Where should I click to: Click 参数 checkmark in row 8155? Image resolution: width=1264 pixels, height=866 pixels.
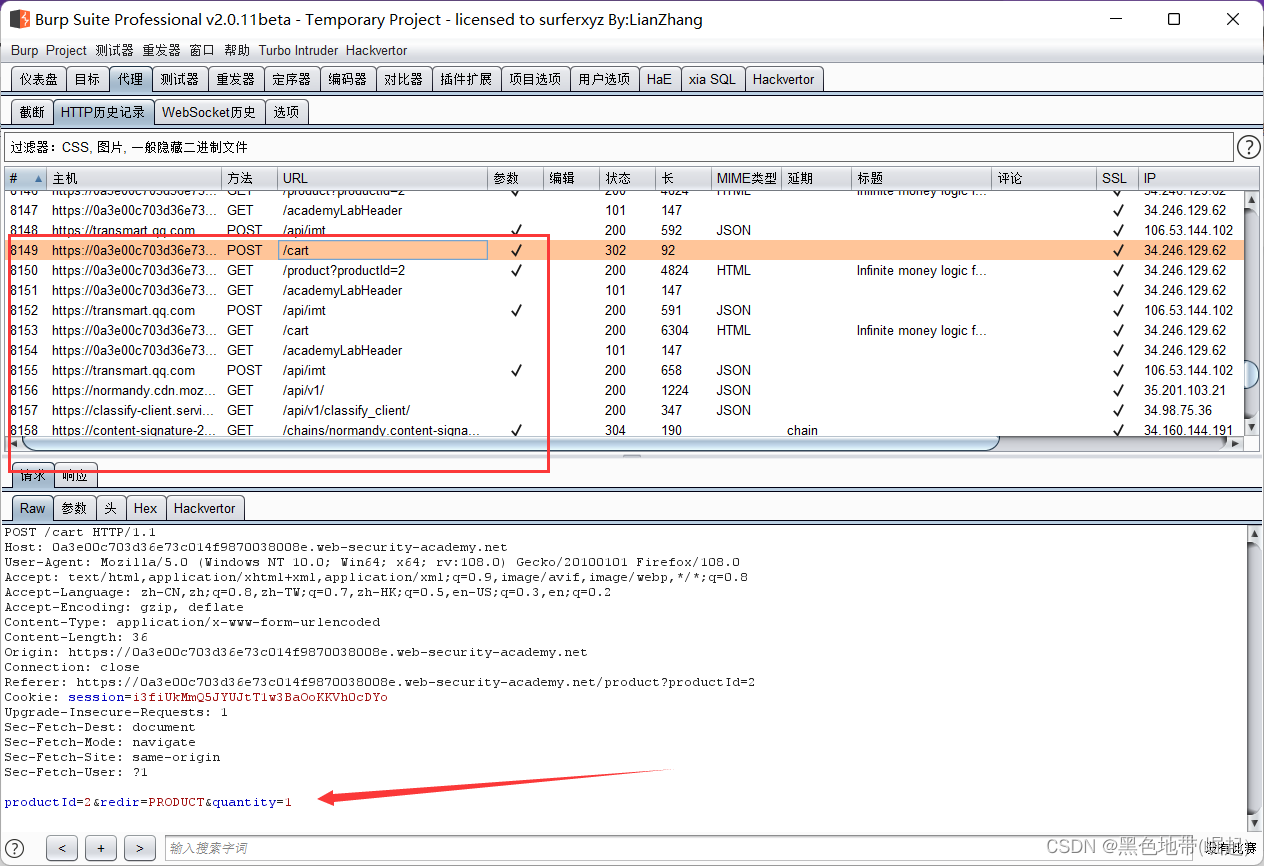pos(516,370)
